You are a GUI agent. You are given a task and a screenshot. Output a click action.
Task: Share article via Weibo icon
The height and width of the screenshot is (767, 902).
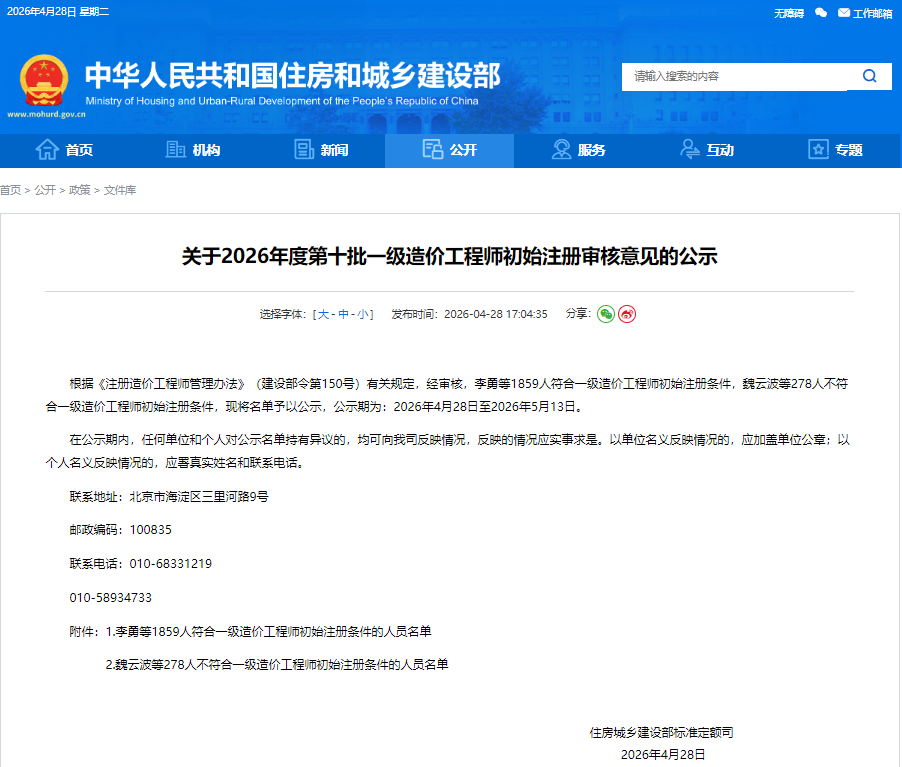pyautogui.click(x=627, y=314)
